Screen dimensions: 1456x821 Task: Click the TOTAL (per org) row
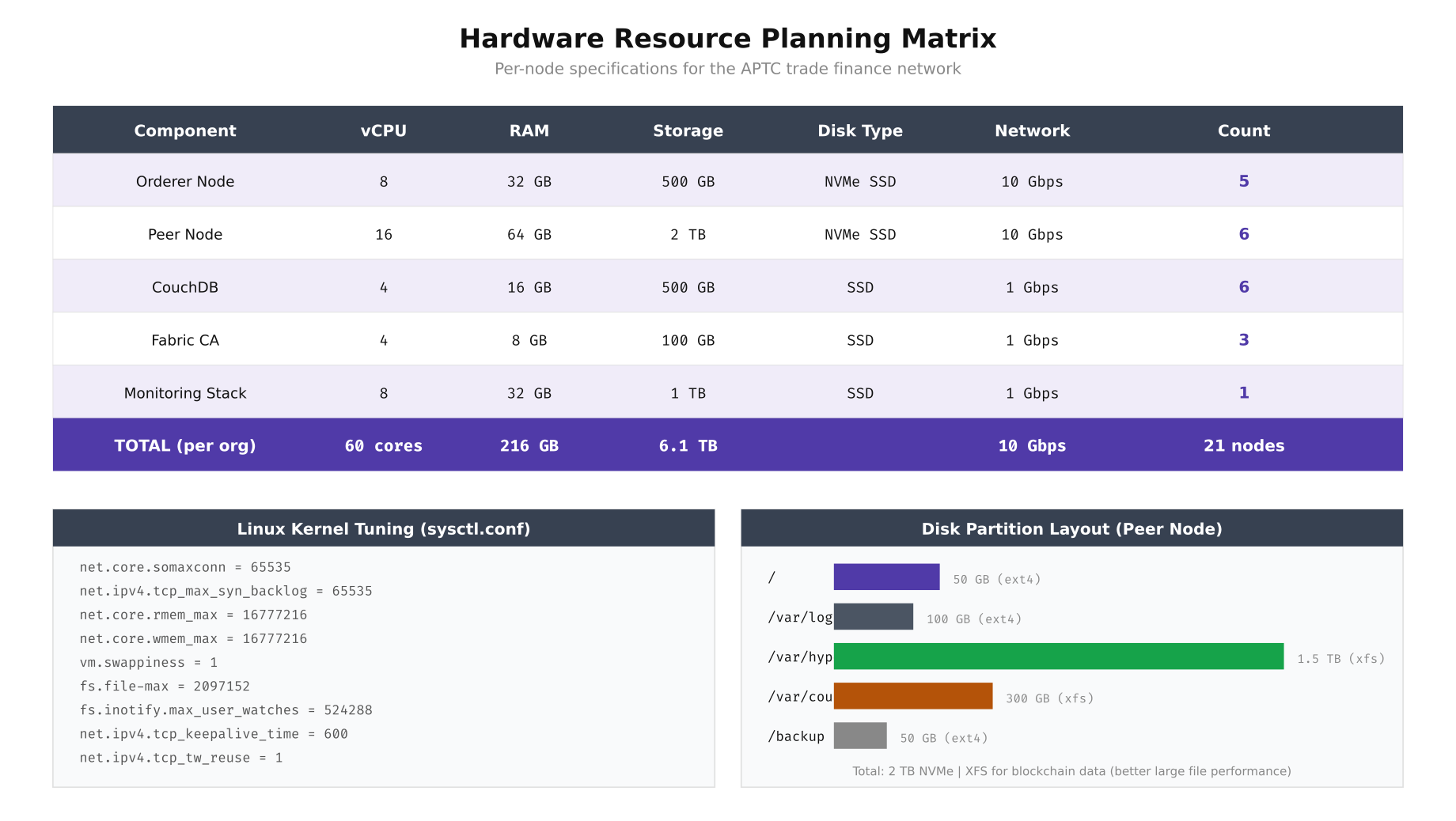[x=184, y=445]
